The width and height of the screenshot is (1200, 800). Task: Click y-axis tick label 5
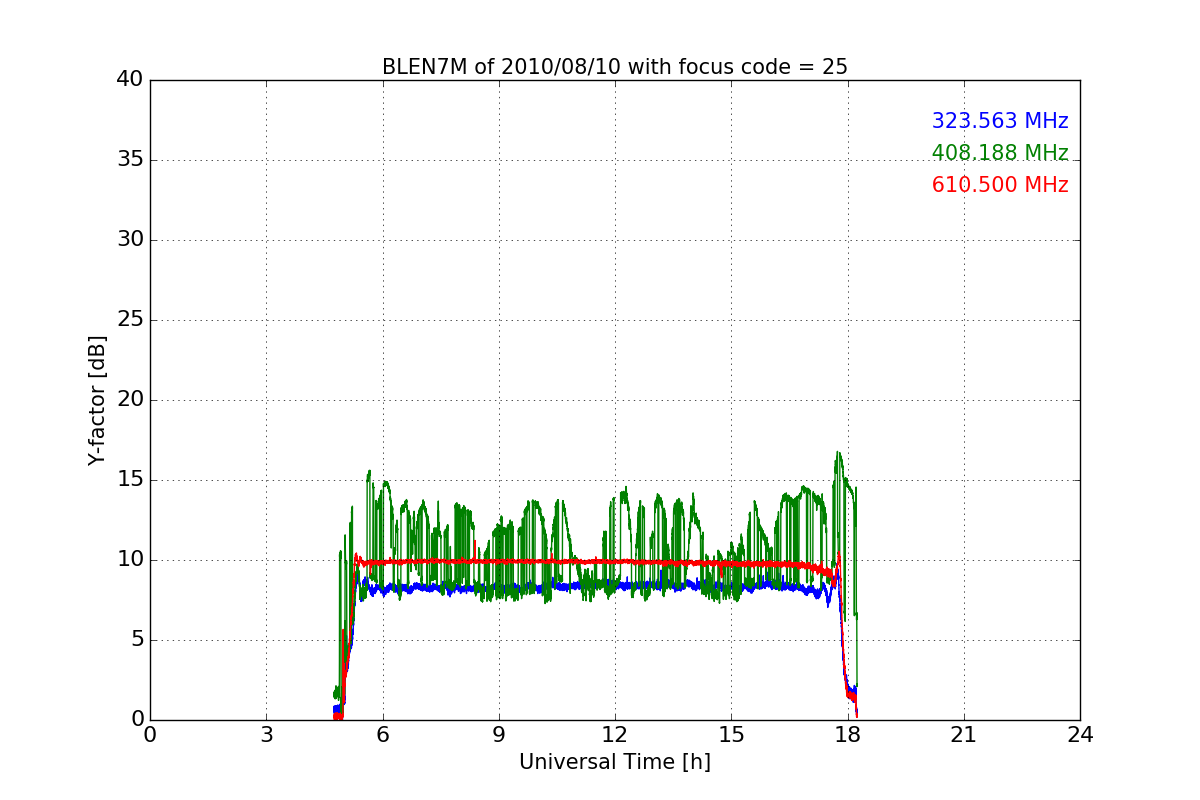(137, 640)
